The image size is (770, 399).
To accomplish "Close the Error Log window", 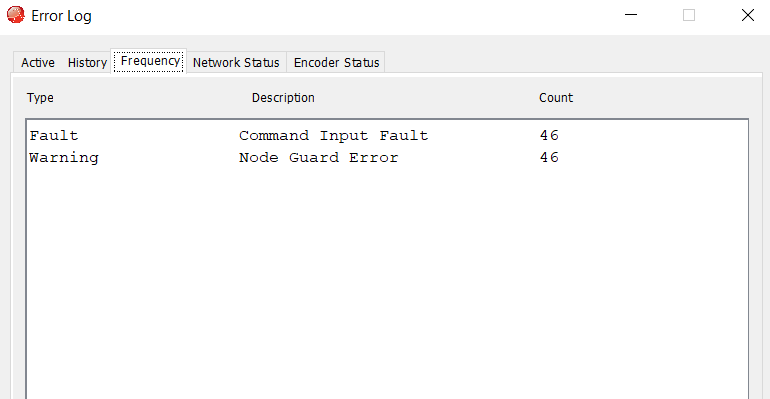I will pos(747,15).
